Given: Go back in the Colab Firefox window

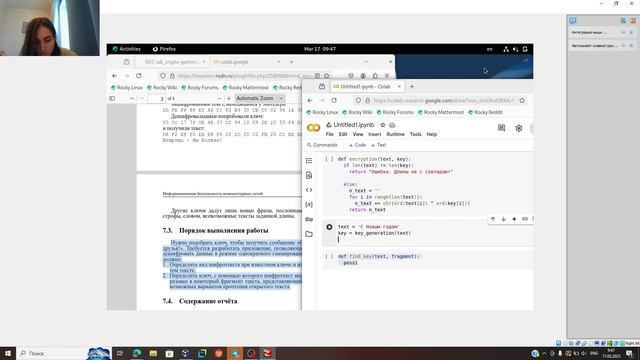Looking at the screenshot, I should [310, 100].
